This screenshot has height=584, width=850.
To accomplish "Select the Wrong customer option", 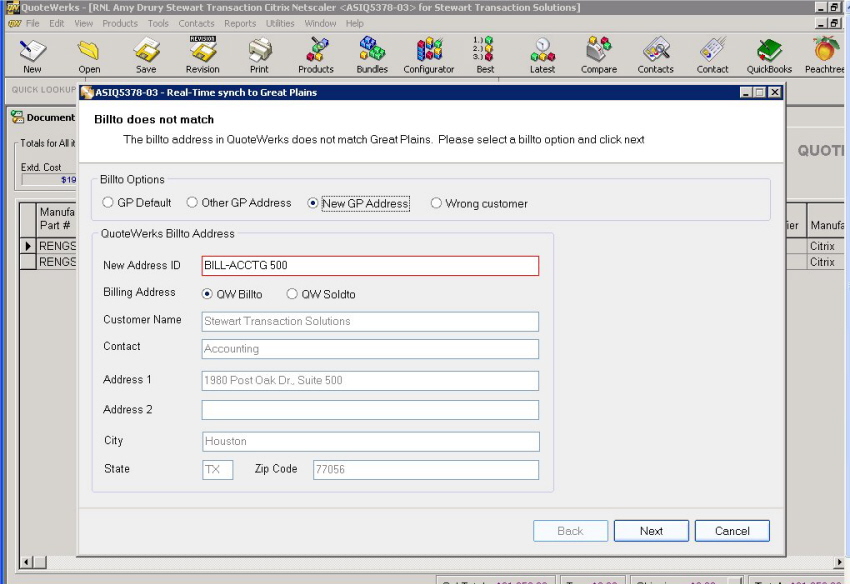I will coord(436,203).
